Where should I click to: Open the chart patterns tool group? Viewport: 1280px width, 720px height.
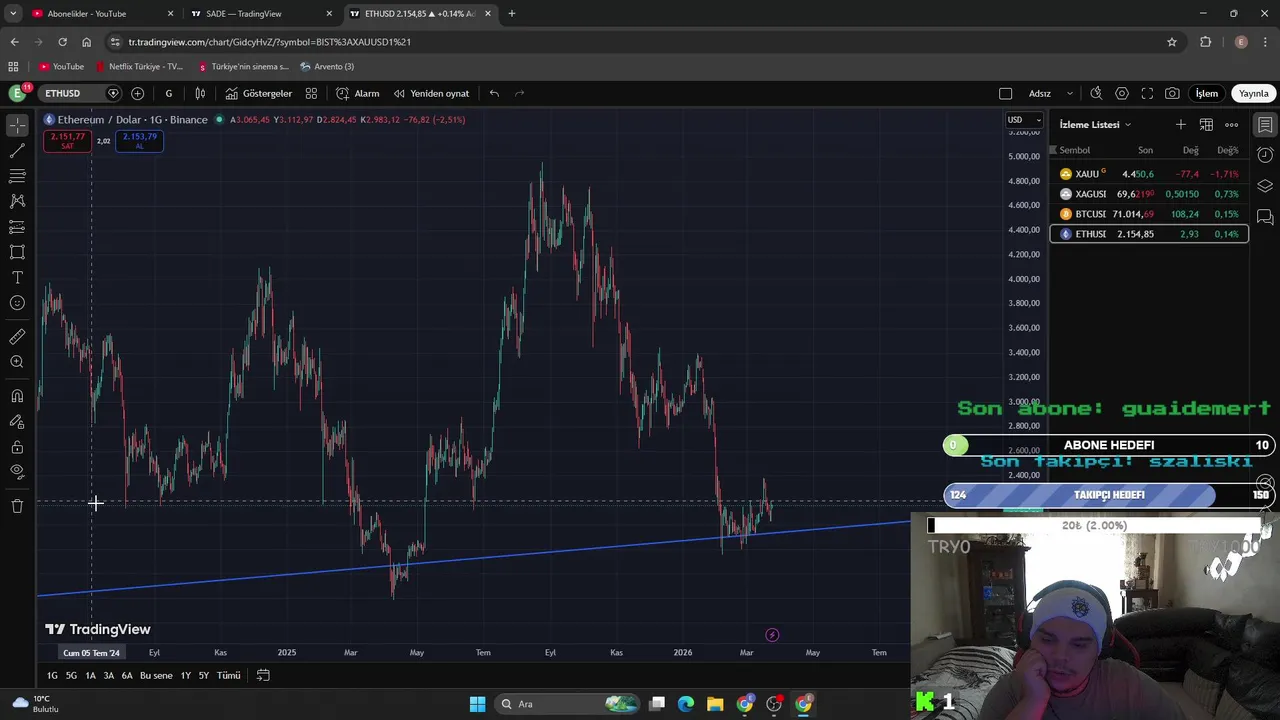click(x=17, y=201)
